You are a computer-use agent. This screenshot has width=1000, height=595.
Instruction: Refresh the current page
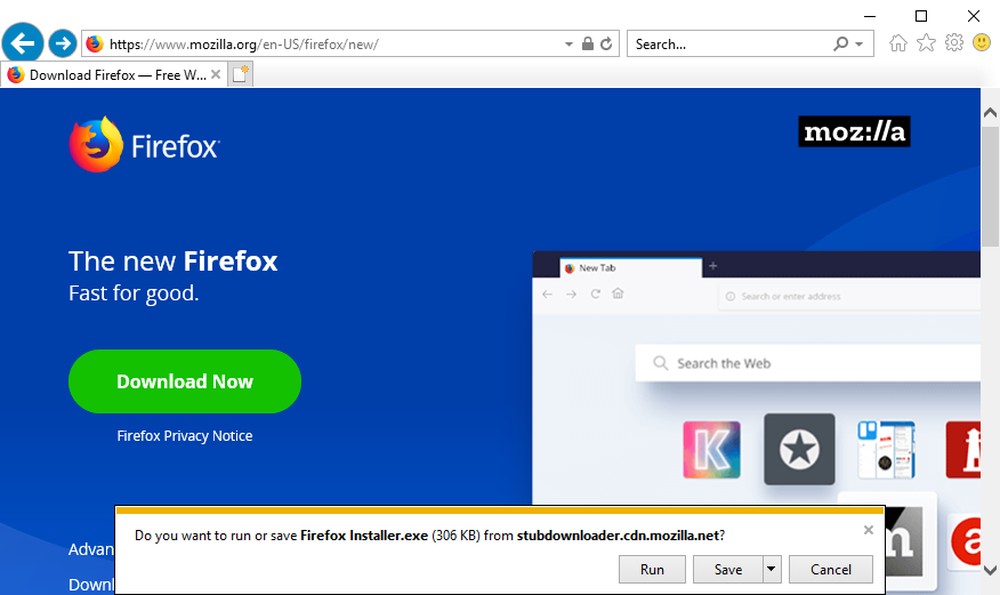(x=606, y=43)
